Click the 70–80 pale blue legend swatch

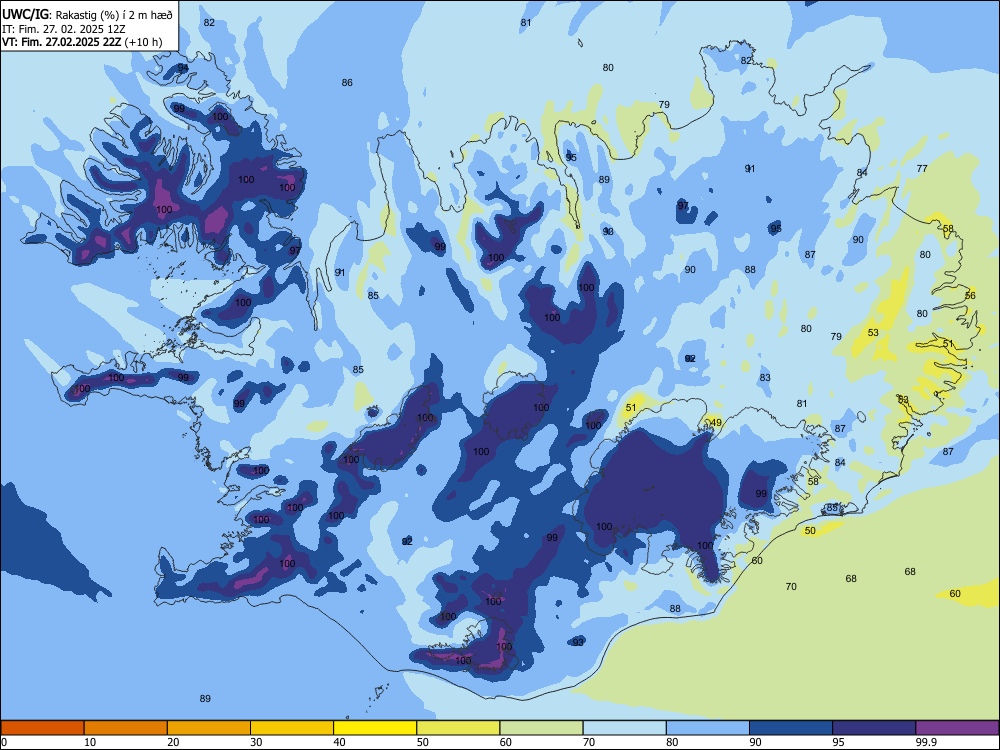(624, 728)
